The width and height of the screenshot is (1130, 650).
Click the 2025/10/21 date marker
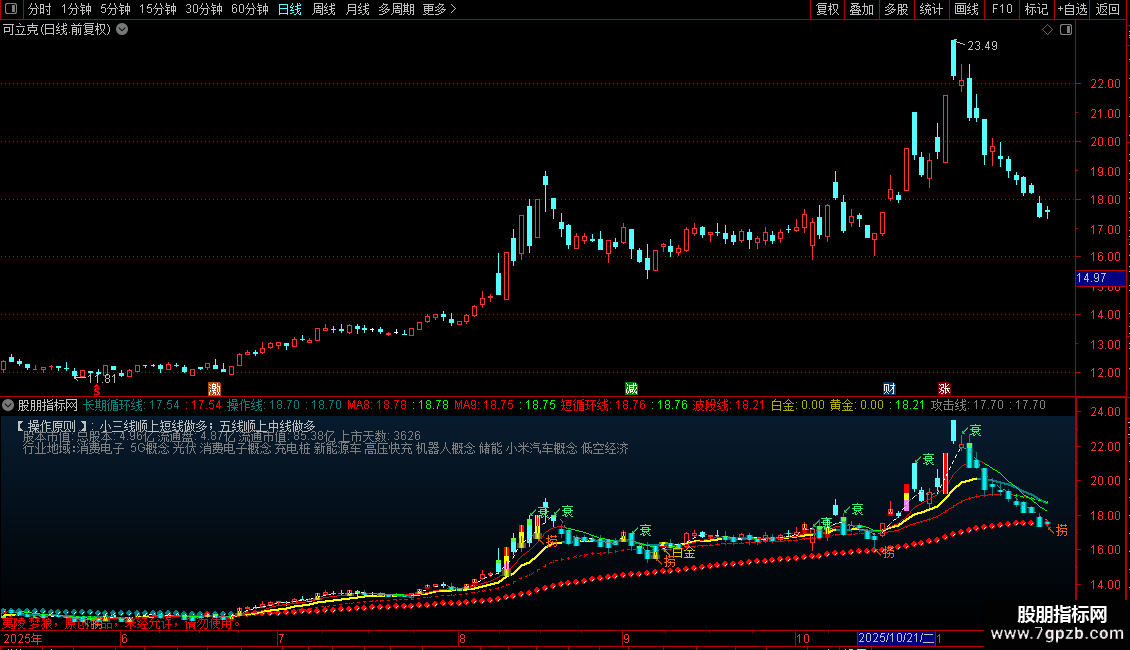(897, 638)
